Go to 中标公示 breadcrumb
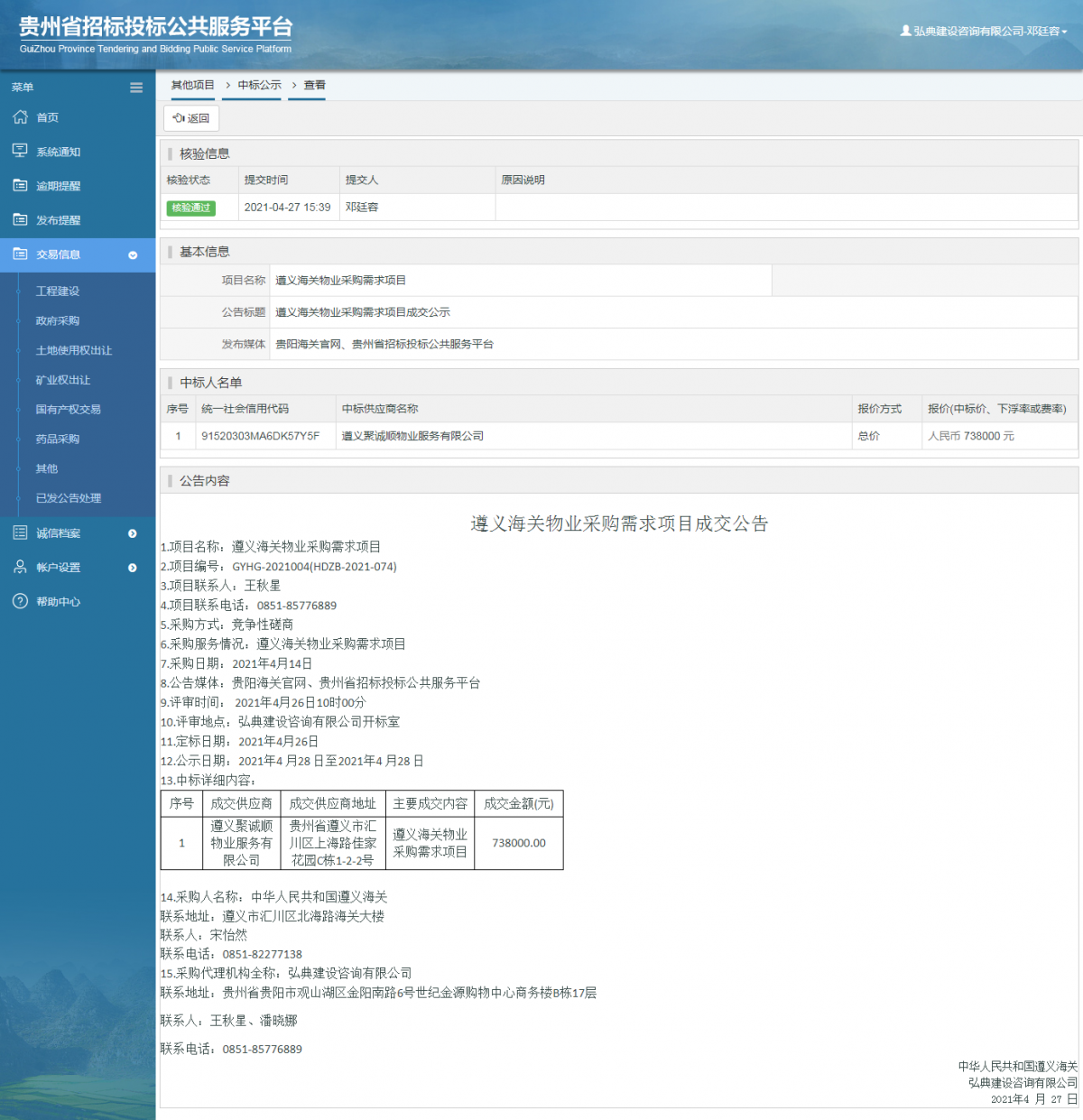The height and width of the screenshot is (1120, 1083). pyautogui.click(x=260, y=85)
